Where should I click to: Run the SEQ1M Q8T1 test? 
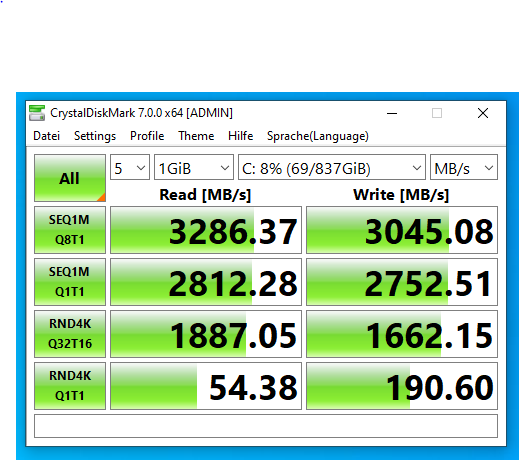coord(70,230)
